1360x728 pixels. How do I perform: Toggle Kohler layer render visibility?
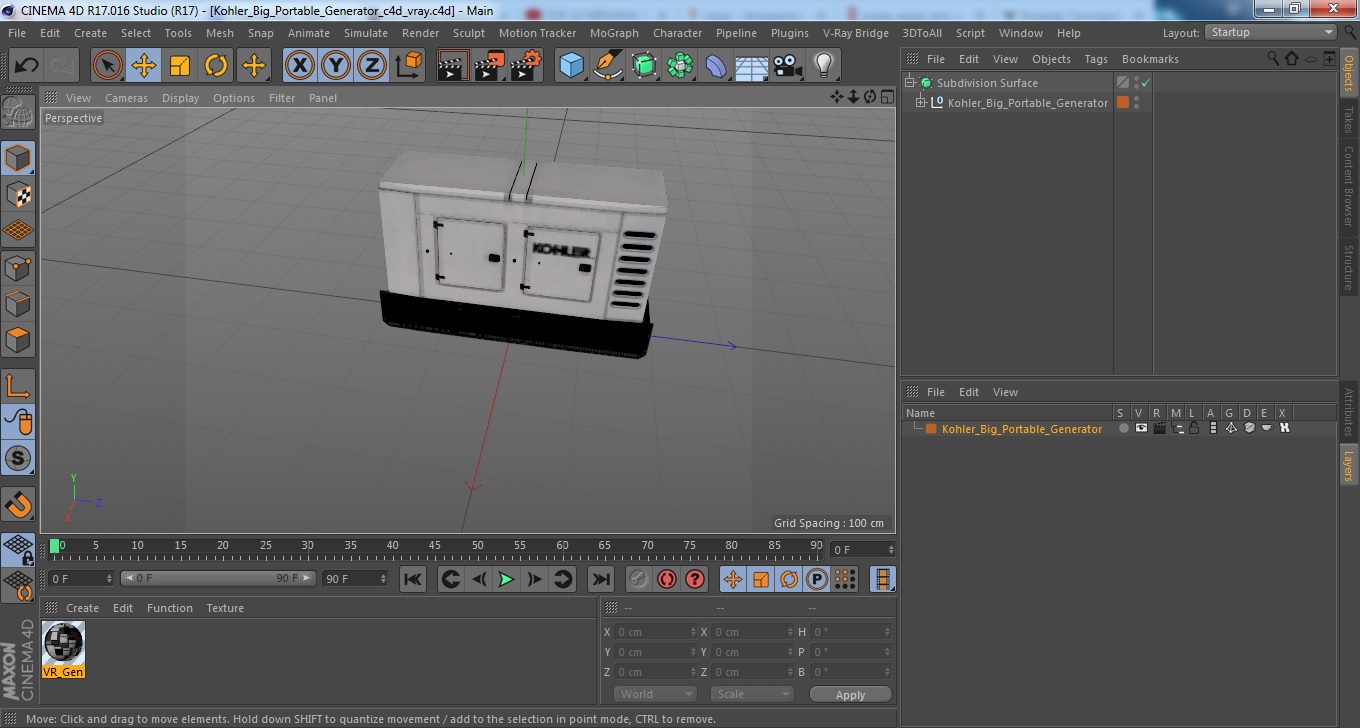(1159, 429)
